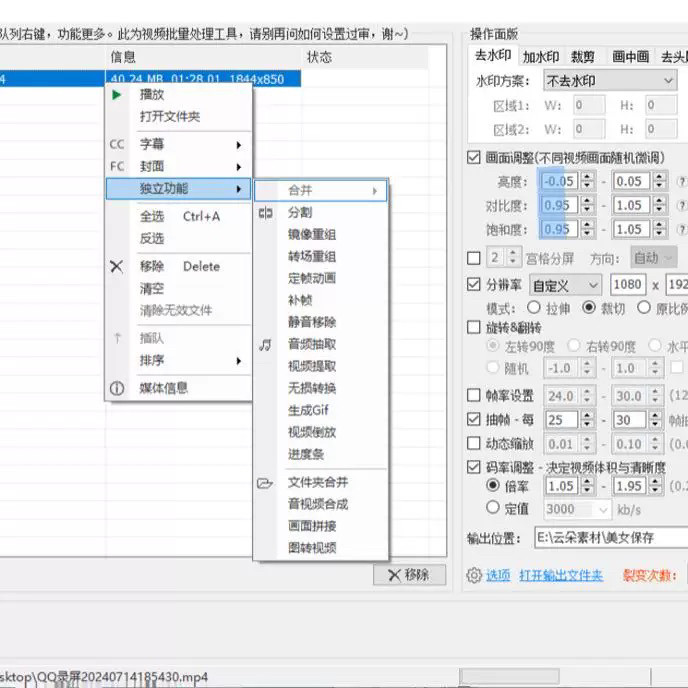Toggle the 画面调整 checkbox

473,158
